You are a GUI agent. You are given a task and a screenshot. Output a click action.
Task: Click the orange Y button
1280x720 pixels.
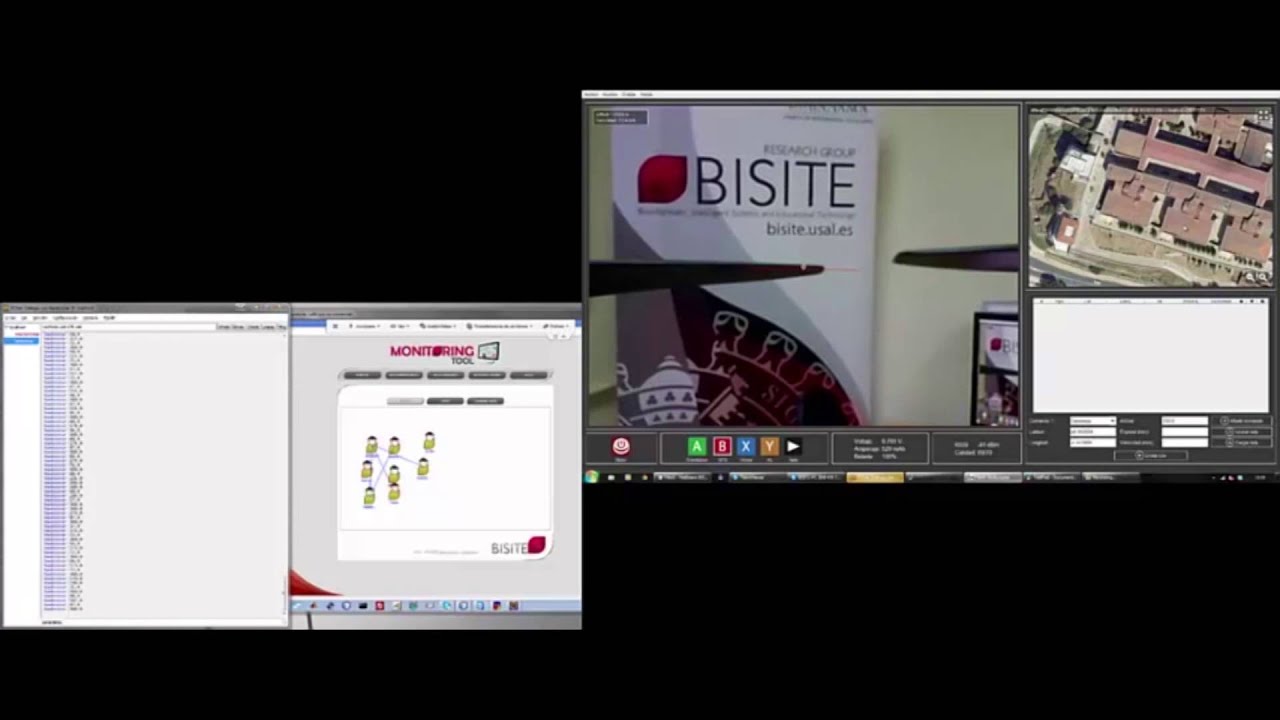coord(769,446)
